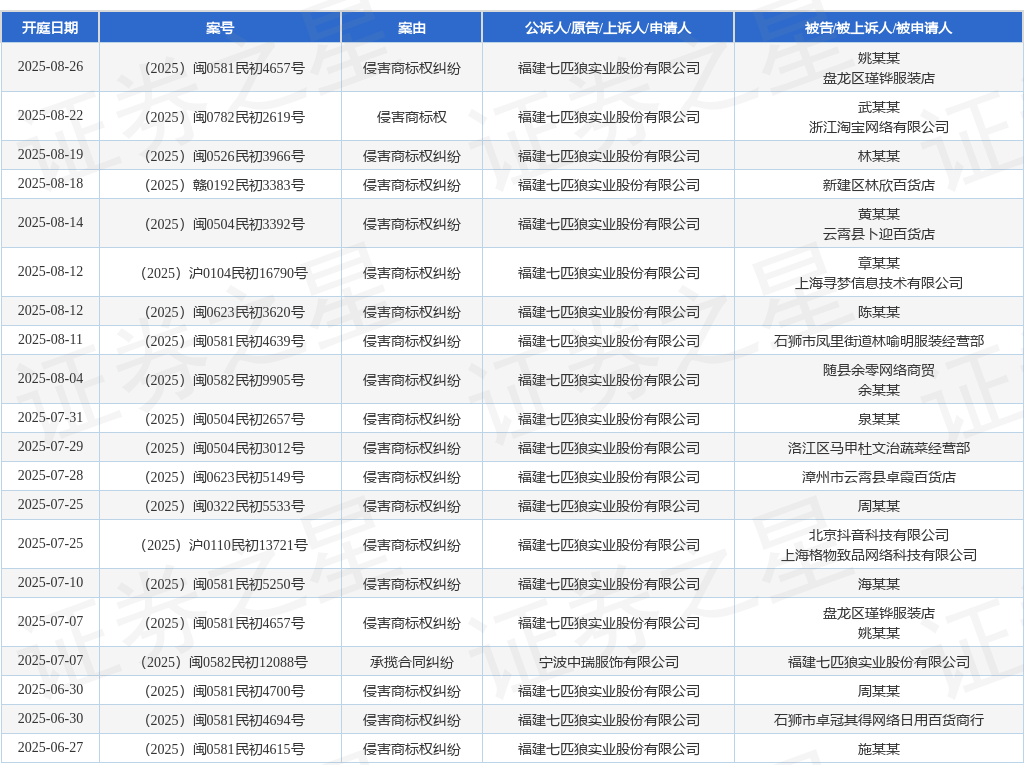1024x765 pixels.
Task: Click defendant 章某某
Action: [878, 263]
